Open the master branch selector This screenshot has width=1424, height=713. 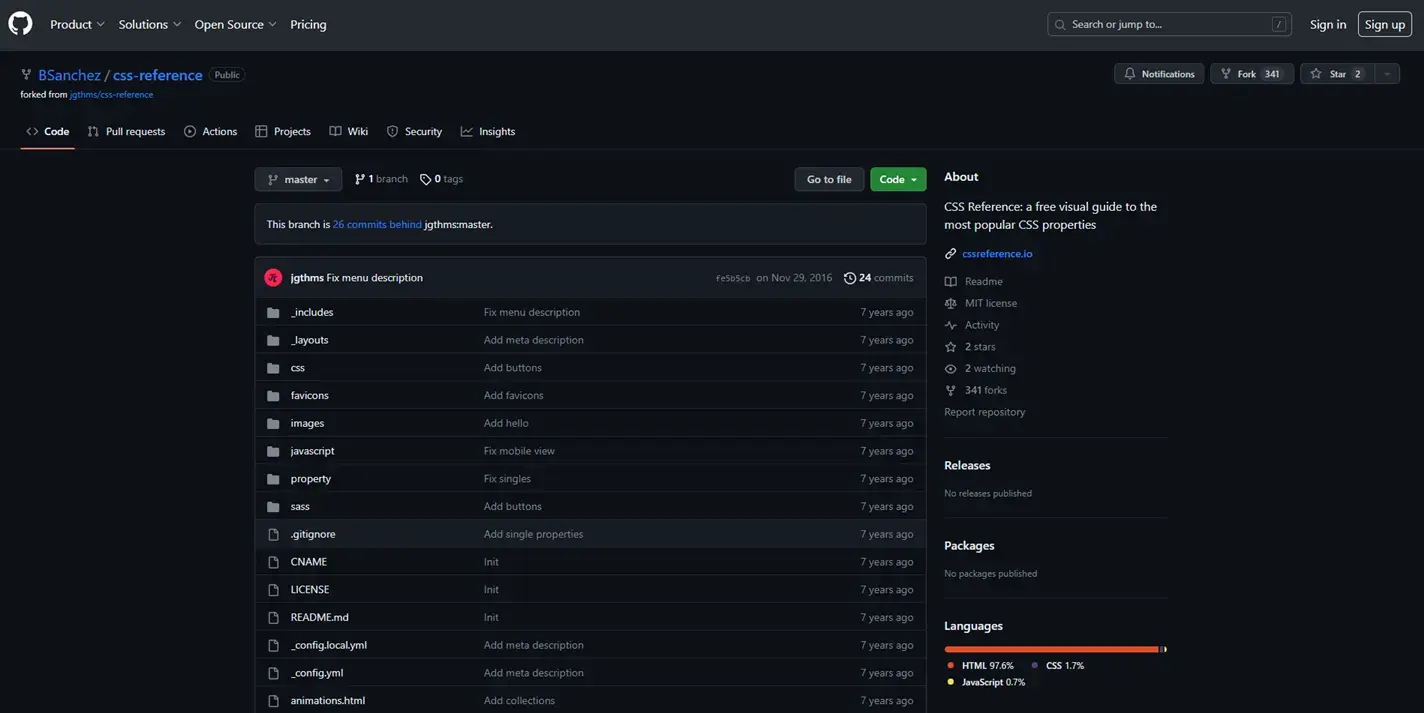click(298, 179)
